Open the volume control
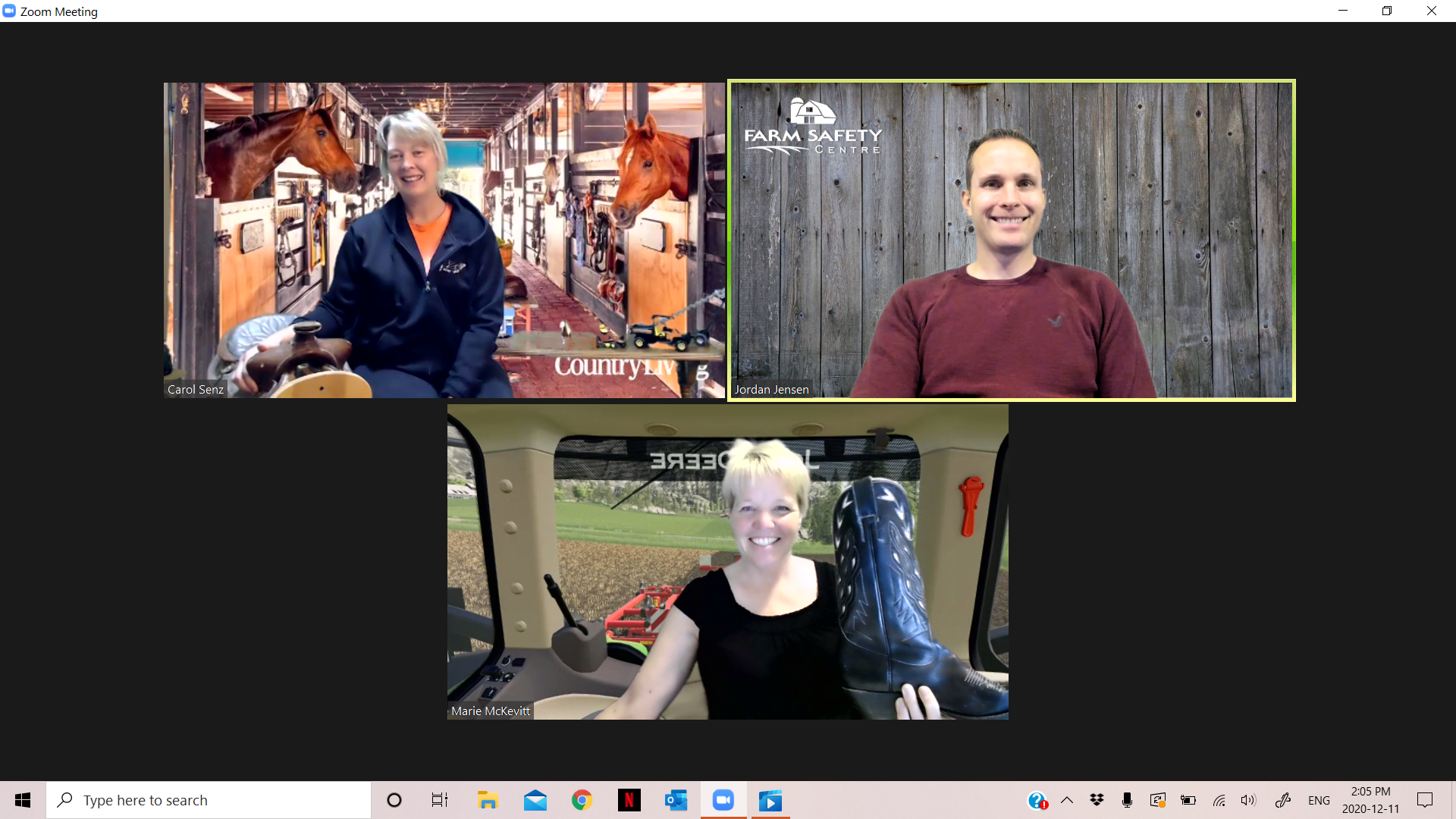This screenshot has height=819, width=1456. (x=1248, y=800)
